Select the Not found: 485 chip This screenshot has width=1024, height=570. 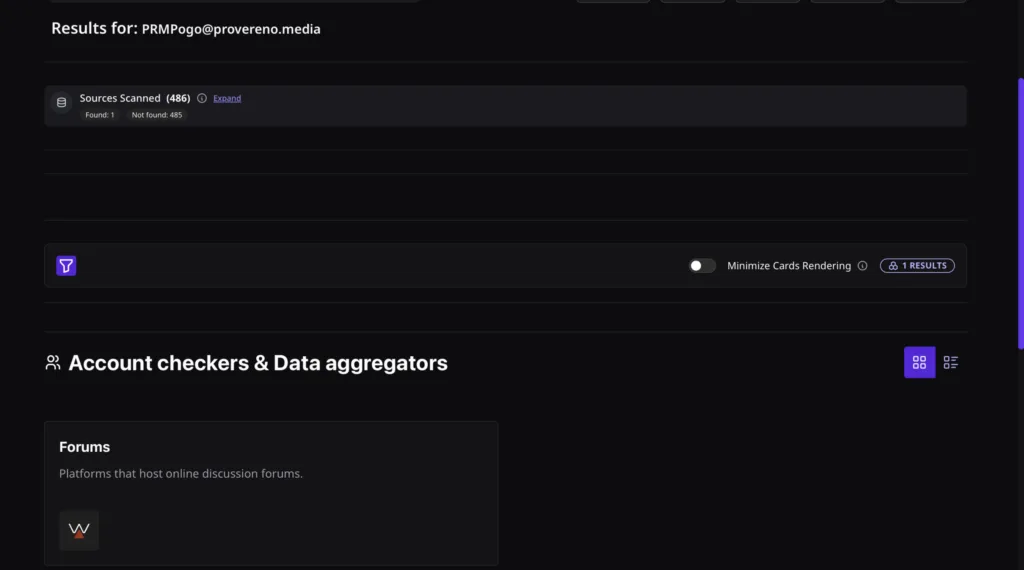157,115
